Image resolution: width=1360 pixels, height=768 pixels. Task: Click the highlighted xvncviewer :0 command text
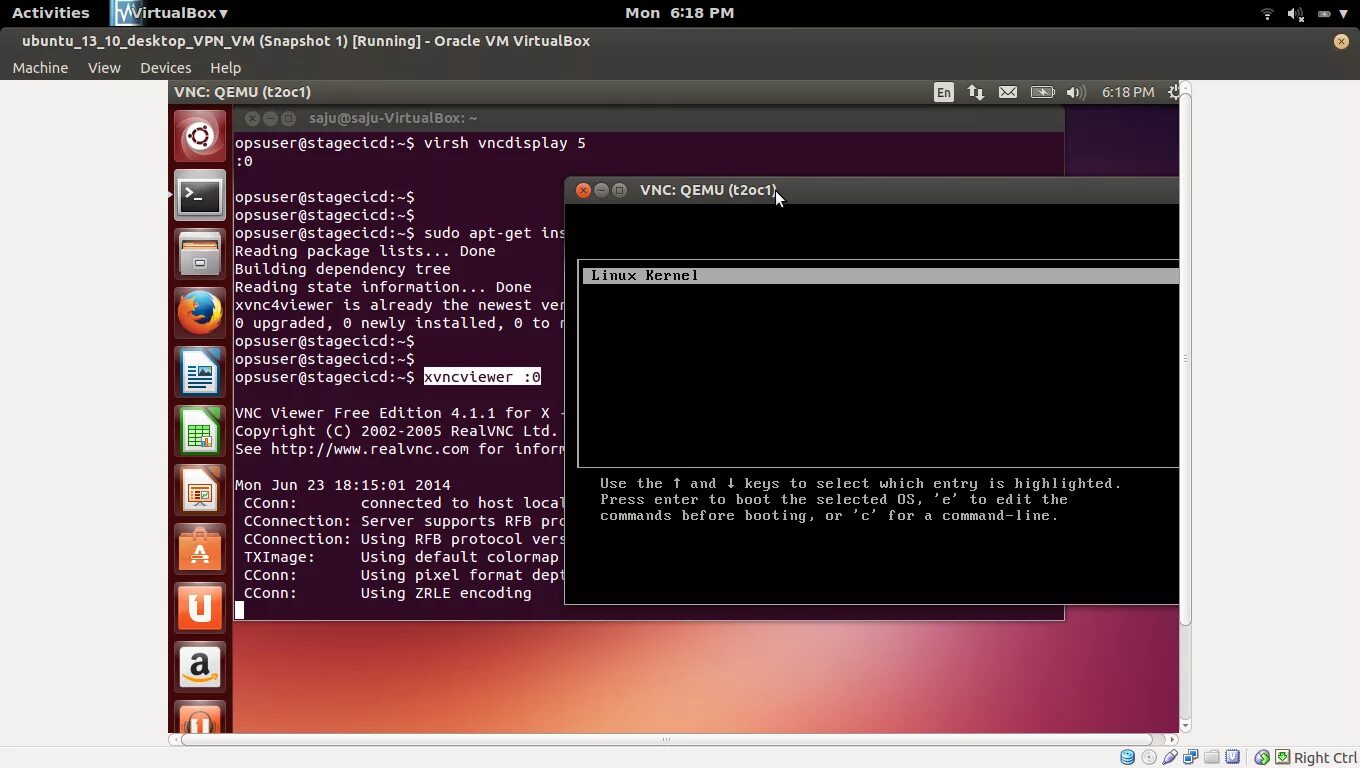482,377
